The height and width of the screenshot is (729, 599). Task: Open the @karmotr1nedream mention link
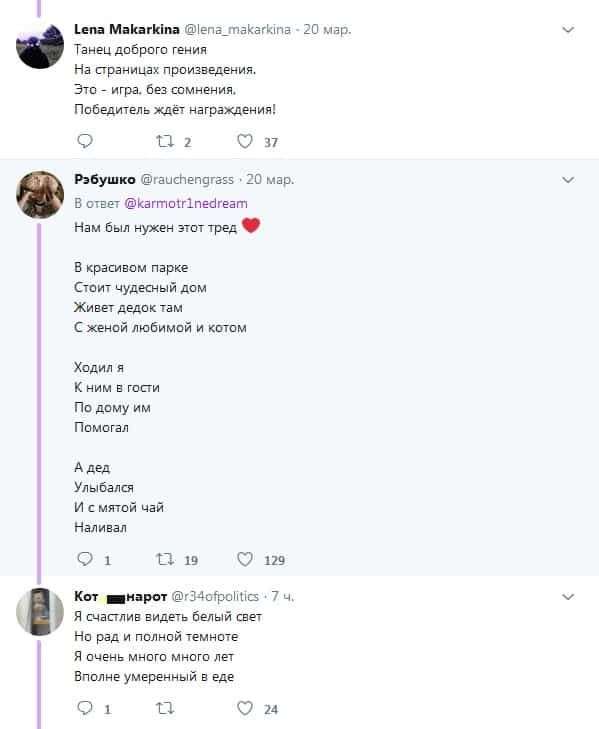[x=186, y=204]
